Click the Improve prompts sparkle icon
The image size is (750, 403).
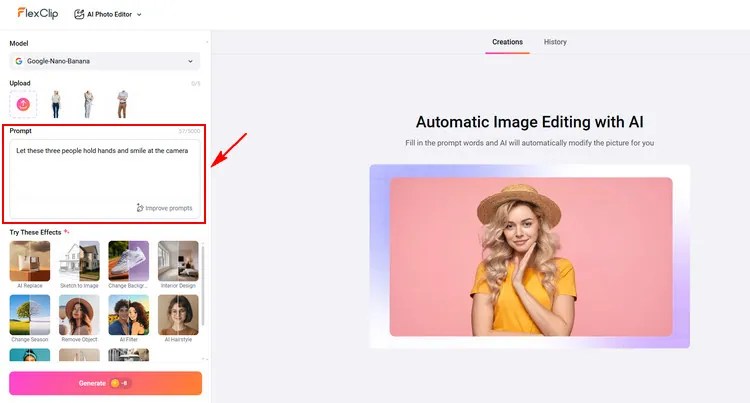click(x=140, y=208)
